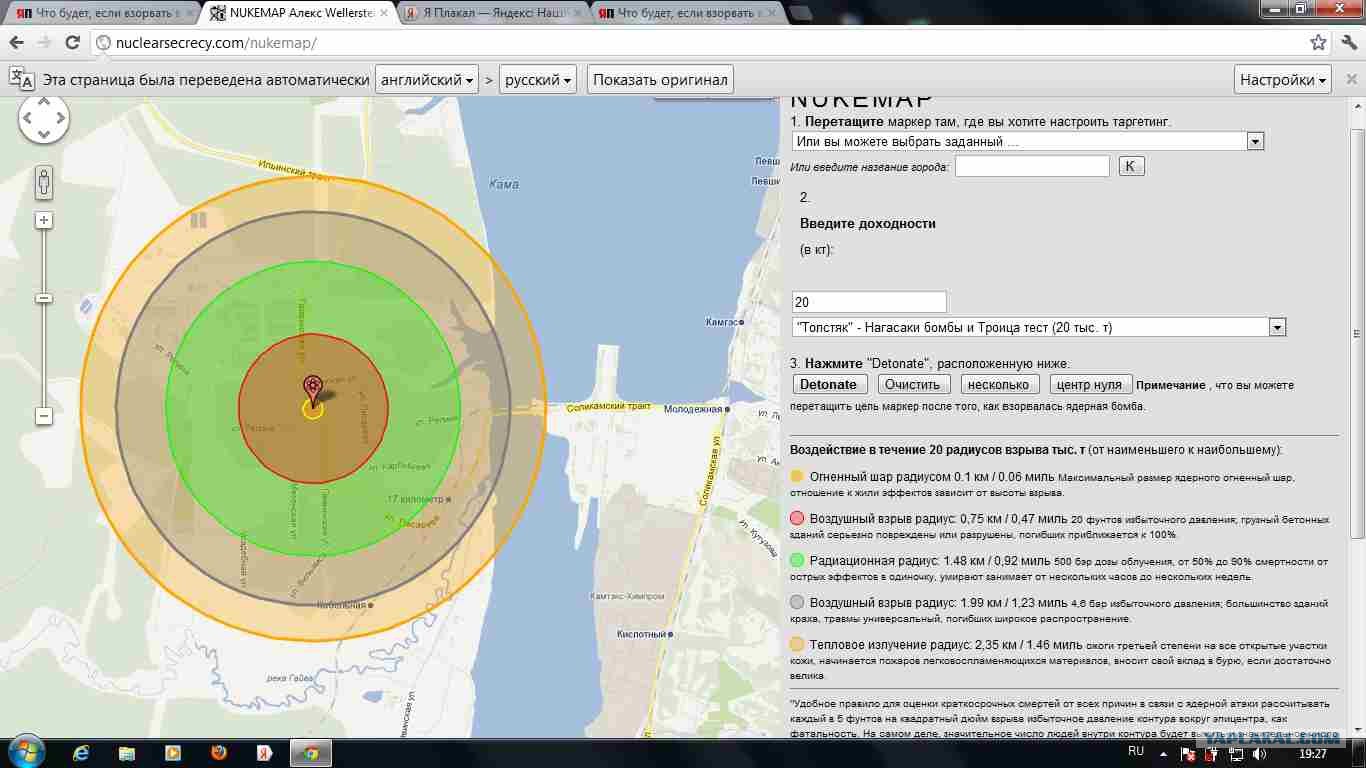
Task: Launch Internet Explorer from the taskbar
Action: pyautogui.click(x=82, y=753)
